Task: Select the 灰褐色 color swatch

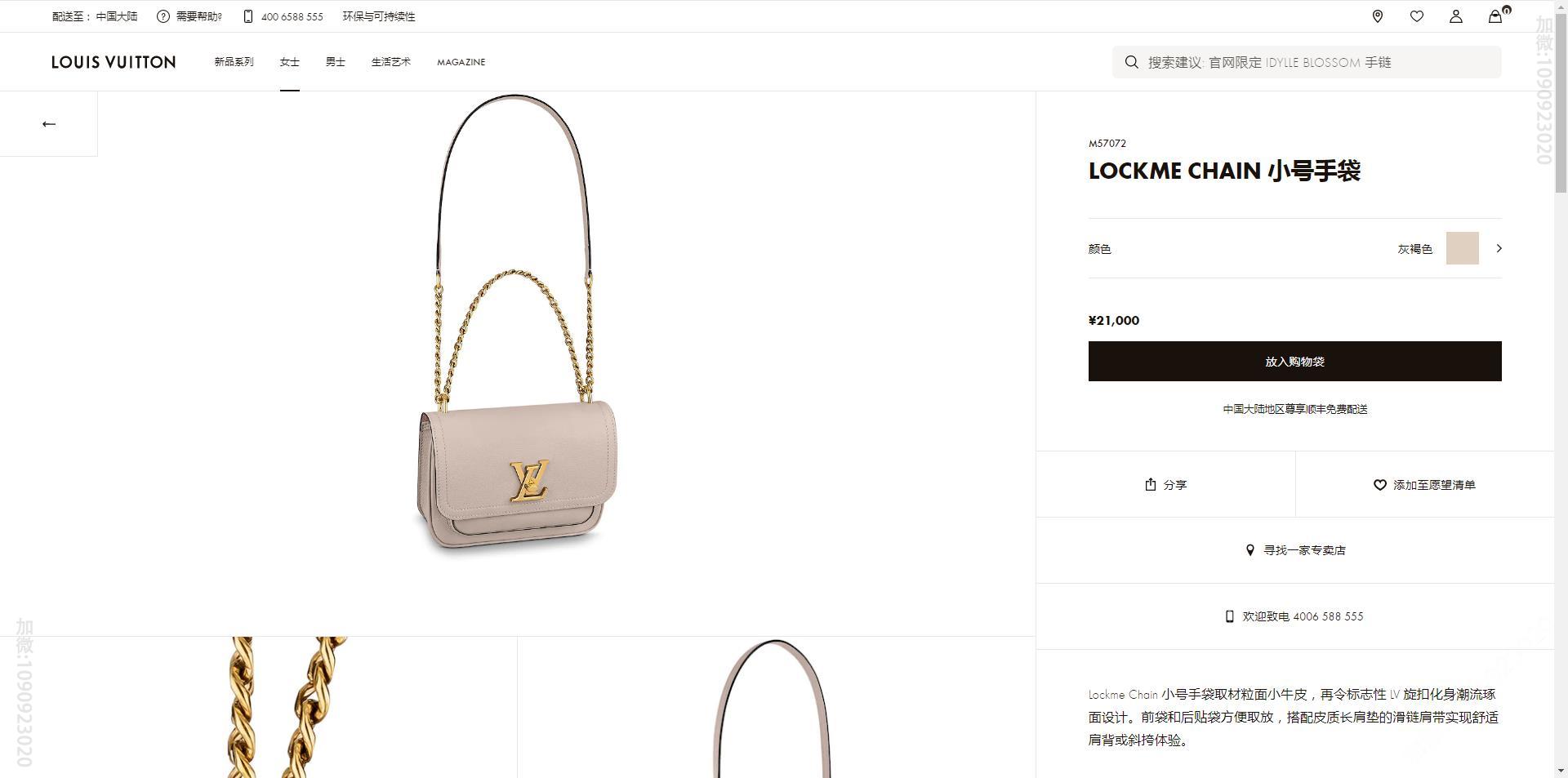Action: [x=1462, y=248]
